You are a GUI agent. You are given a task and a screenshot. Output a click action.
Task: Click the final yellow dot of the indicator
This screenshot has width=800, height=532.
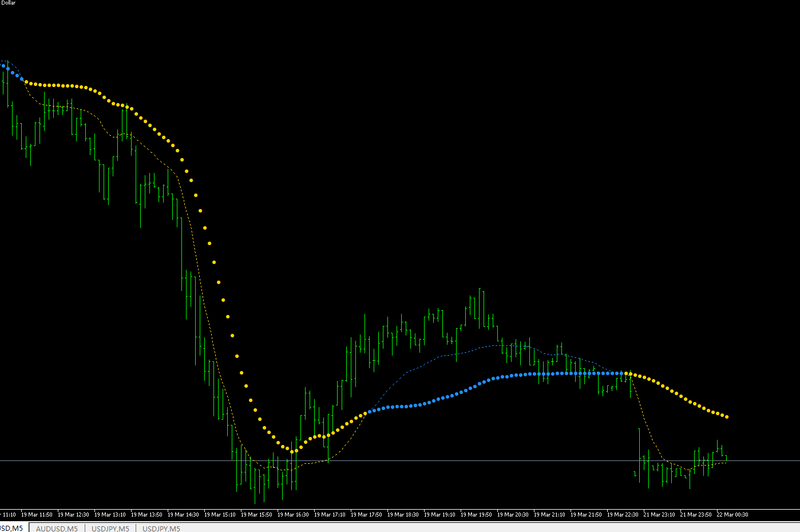tap(727, 417)
